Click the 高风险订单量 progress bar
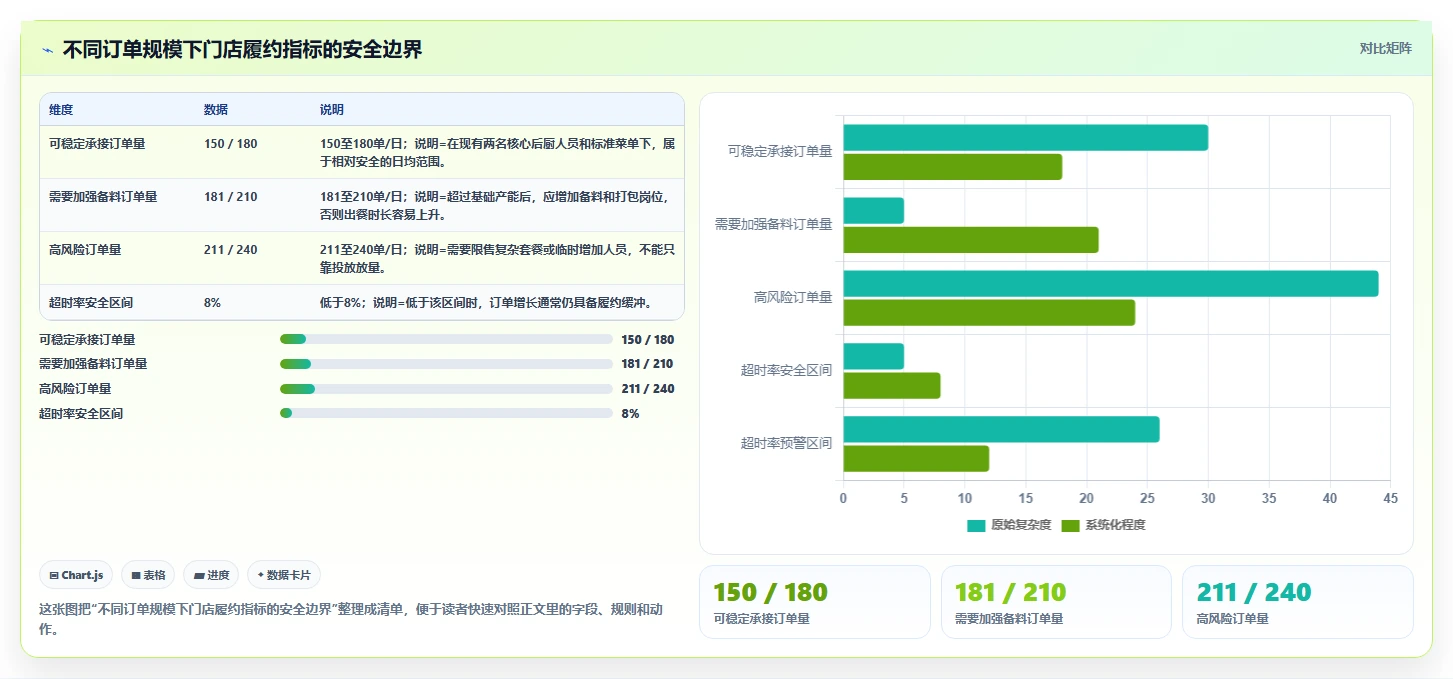1453x679 pixels. [446, 389]
